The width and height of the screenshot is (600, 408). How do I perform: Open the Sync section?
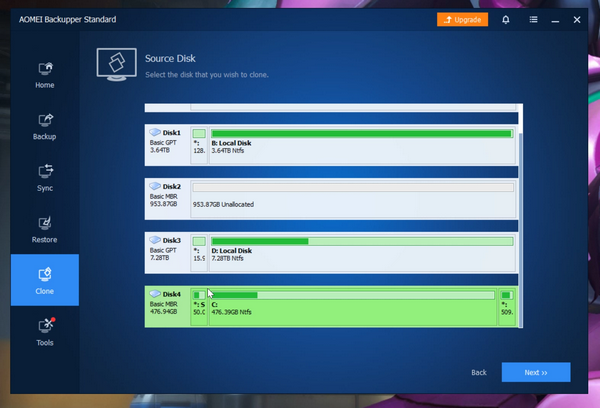point(44,177)
